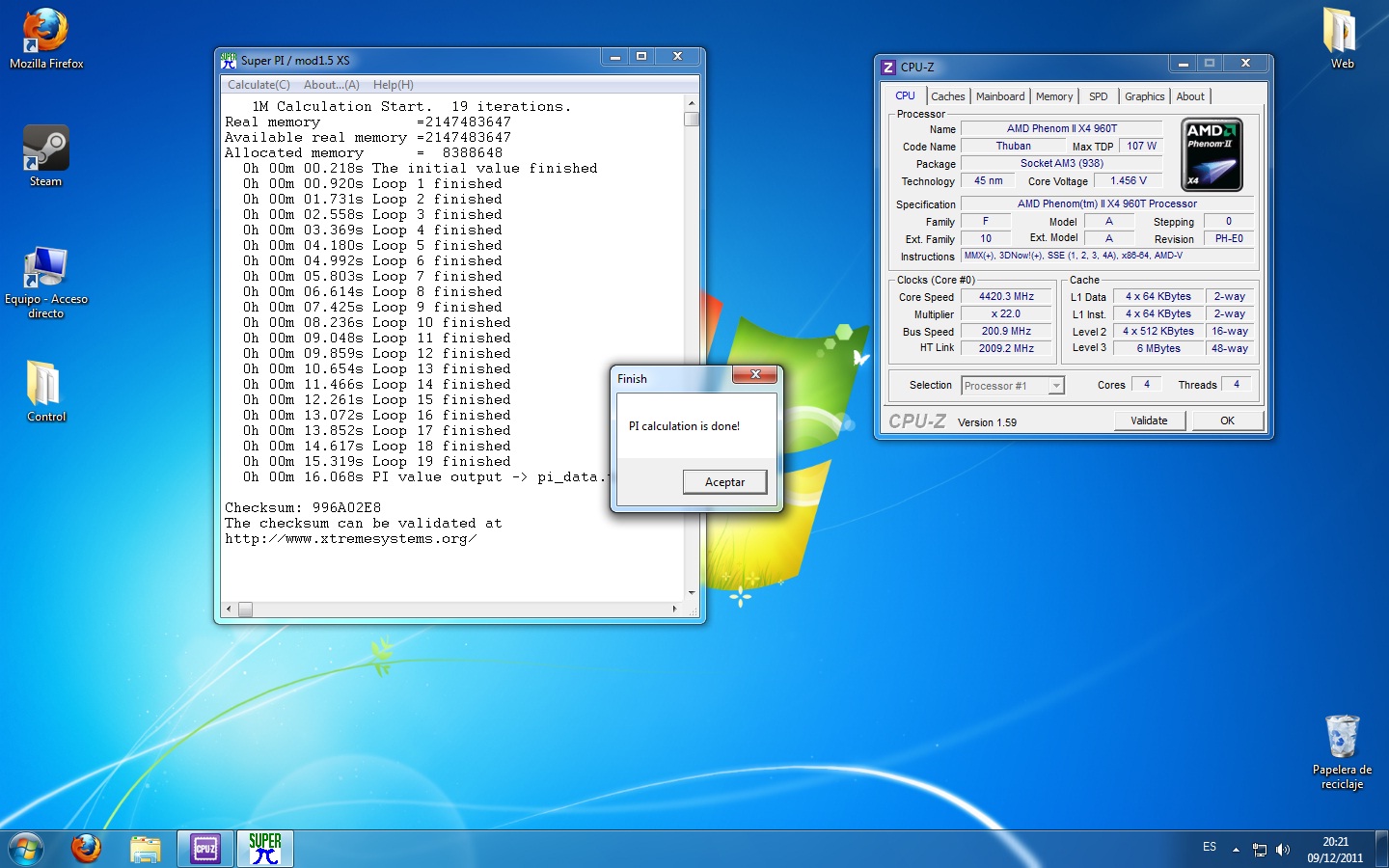The image size is (1389, 868).
Task: Close the CPU-Z window
Action: point(1245,64)
